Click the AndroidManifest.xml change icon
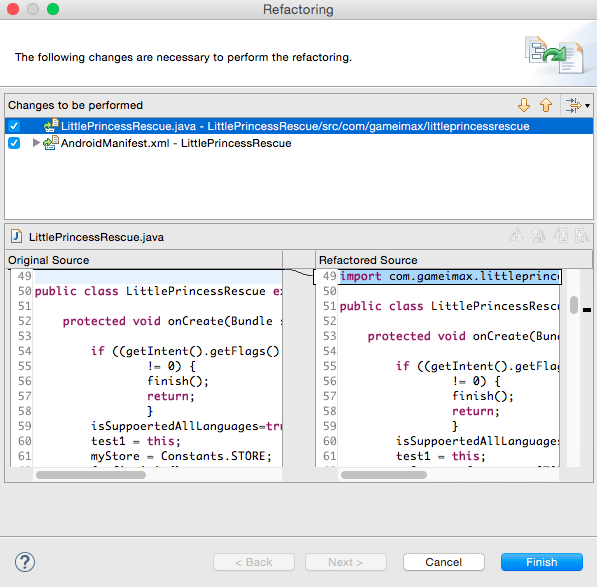The image size is (597, 587). (x=51, y=143)
